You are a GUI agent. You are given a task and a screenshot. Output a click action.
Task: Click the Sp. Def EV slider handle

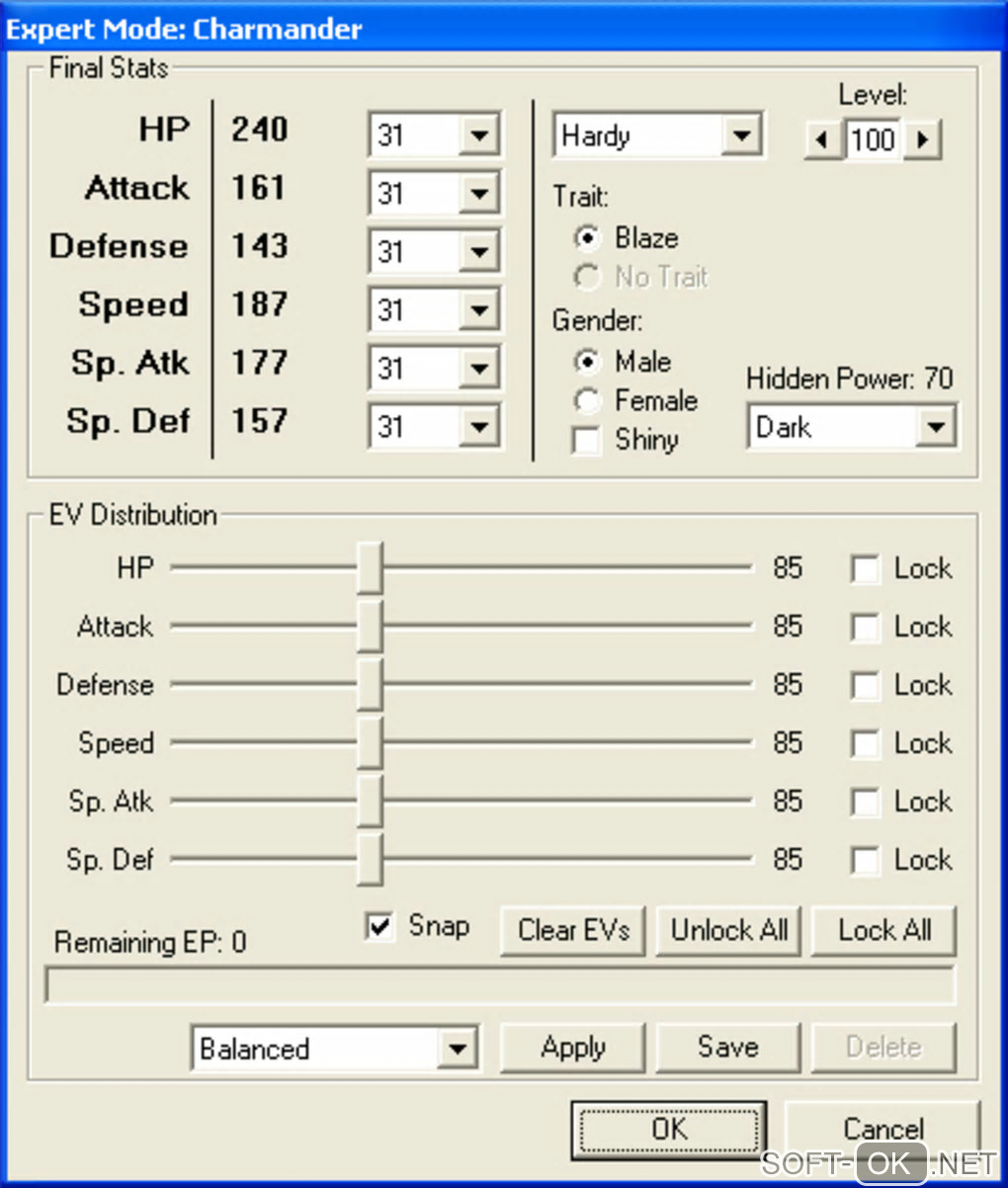tap(370, 859)
